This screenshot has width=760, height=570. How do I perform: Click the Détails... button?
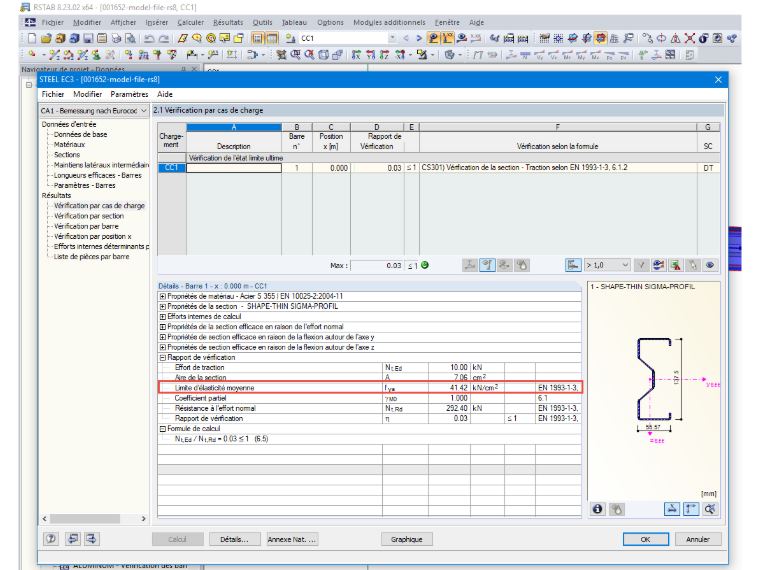point(234,539)
